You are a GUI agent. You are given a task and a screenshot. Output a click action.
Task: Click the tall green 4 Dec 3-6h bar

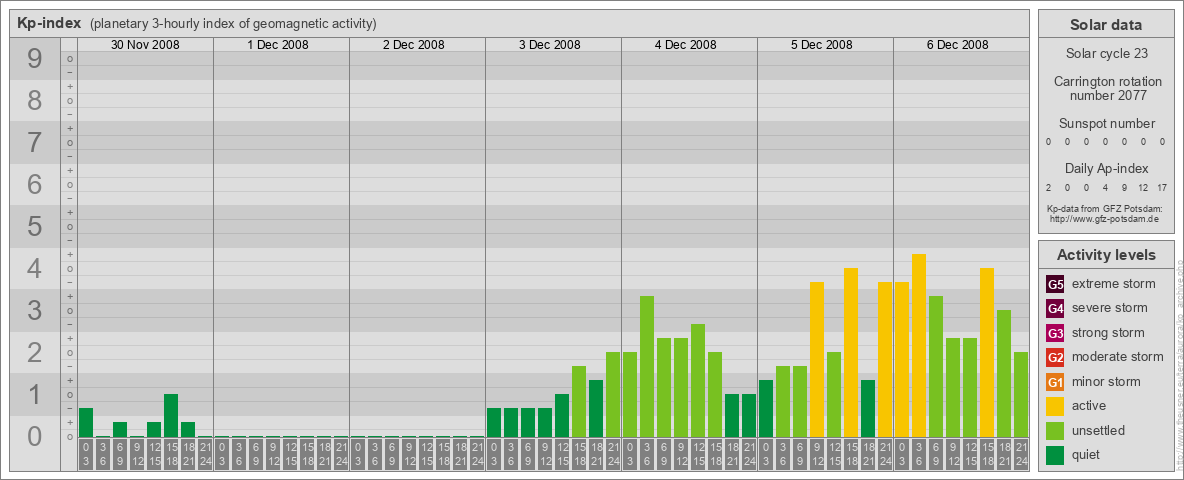coord(646,367)
